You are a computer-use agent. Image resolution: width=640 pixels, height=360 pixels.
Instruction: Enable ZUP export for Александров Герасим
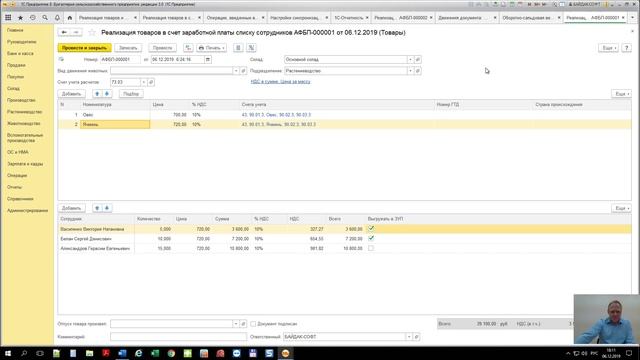pos(371,248)
